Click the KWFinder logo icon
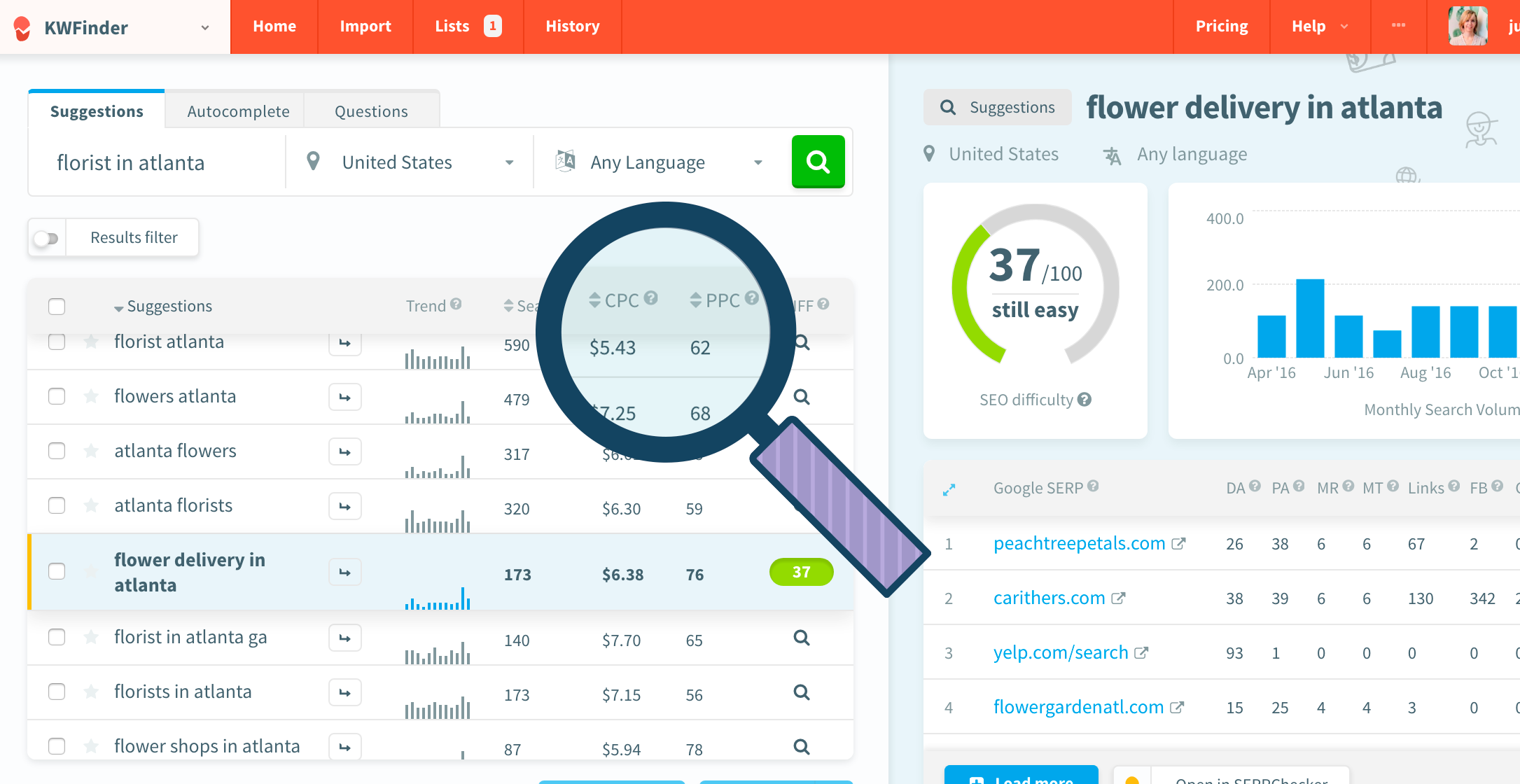Screen dimensions: 1520x784 point(22,28)
